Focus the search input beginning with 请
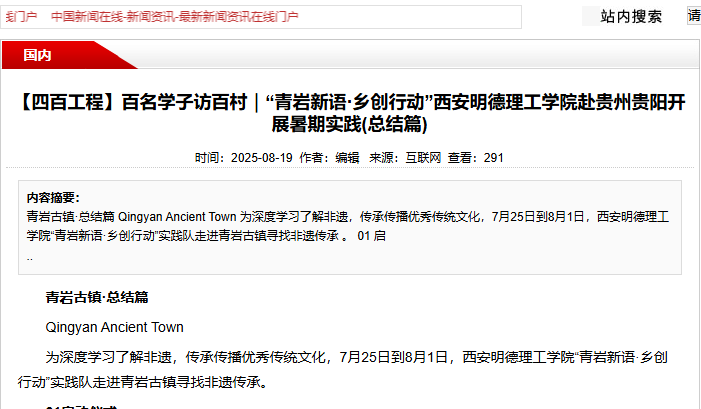The height and width of the screenshot is (409, 701). [693, 16]
